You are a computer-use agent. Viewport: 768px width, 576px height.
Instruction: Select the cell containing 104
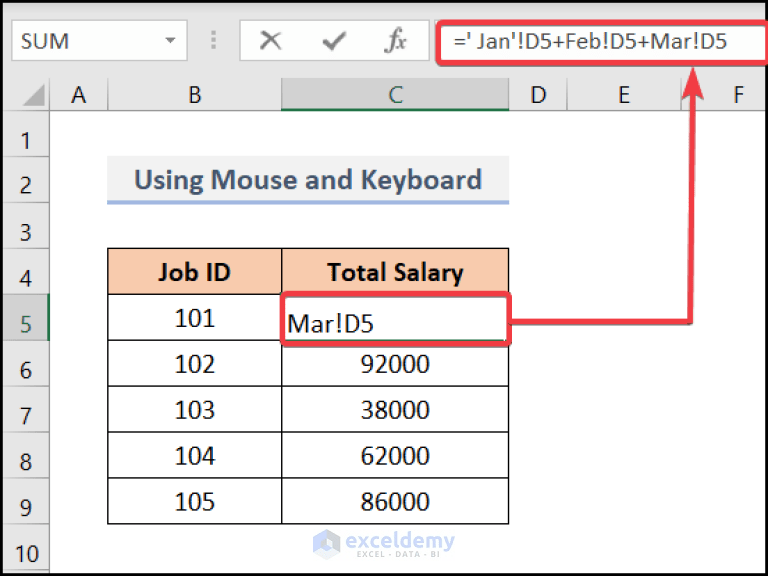tap(194, 456)
